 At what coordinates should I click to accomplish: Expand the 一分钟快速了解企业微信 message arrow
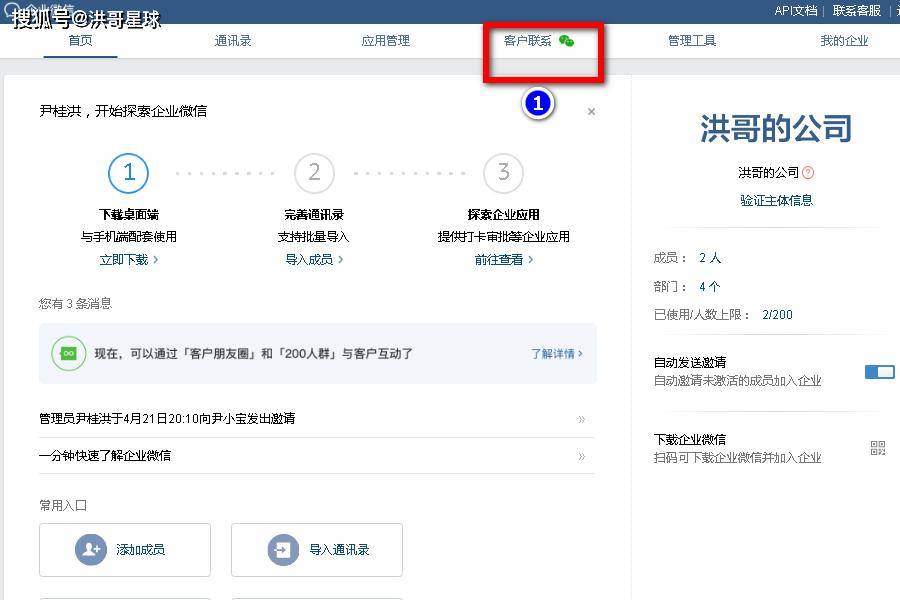[x=581, y=456]
